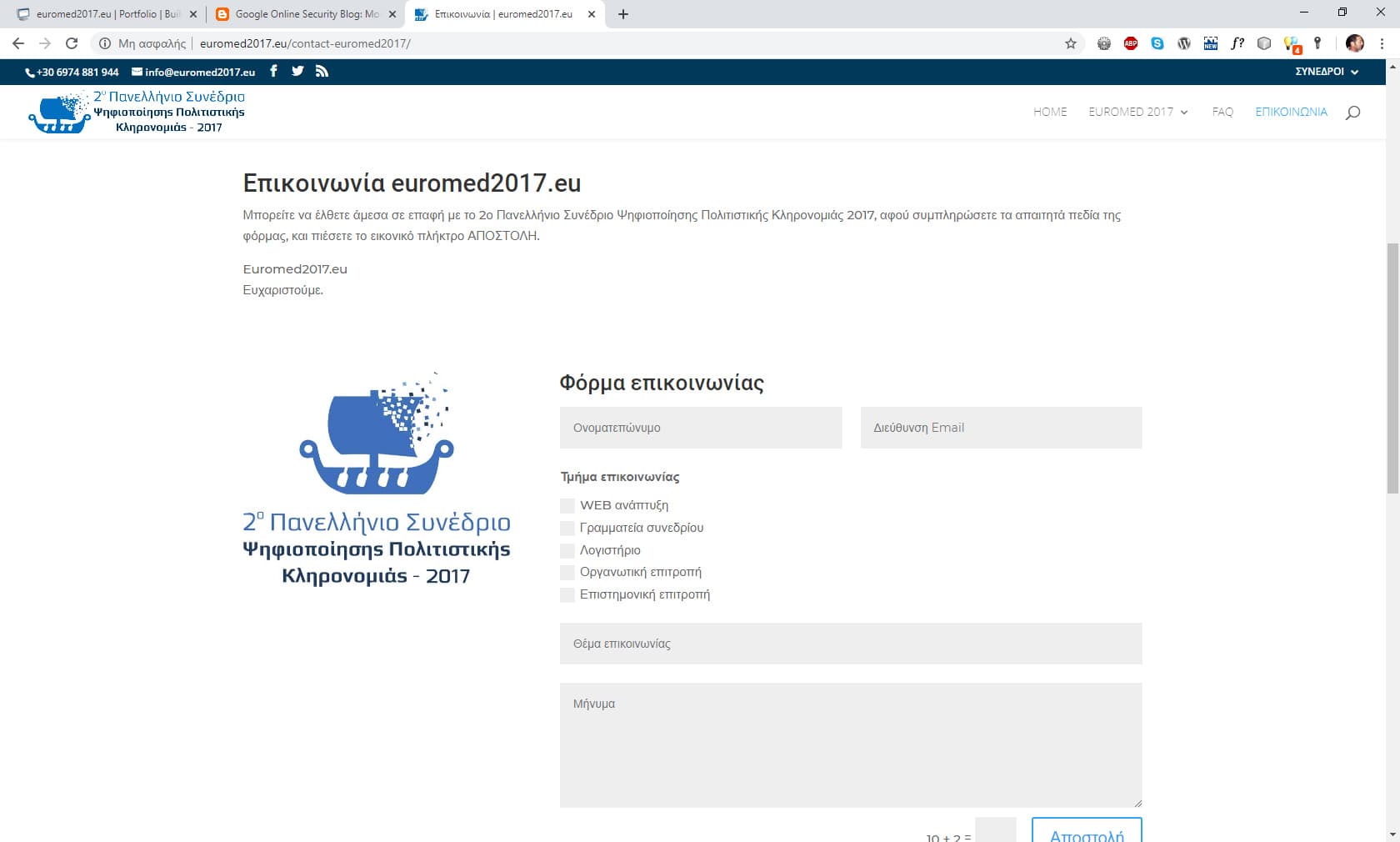The width and height of the screenshot is (1400, 842).
Task: Open the ΕΠΙΚΟΙΝΩΝΙΑ menu item
Action: (1291, 112)
